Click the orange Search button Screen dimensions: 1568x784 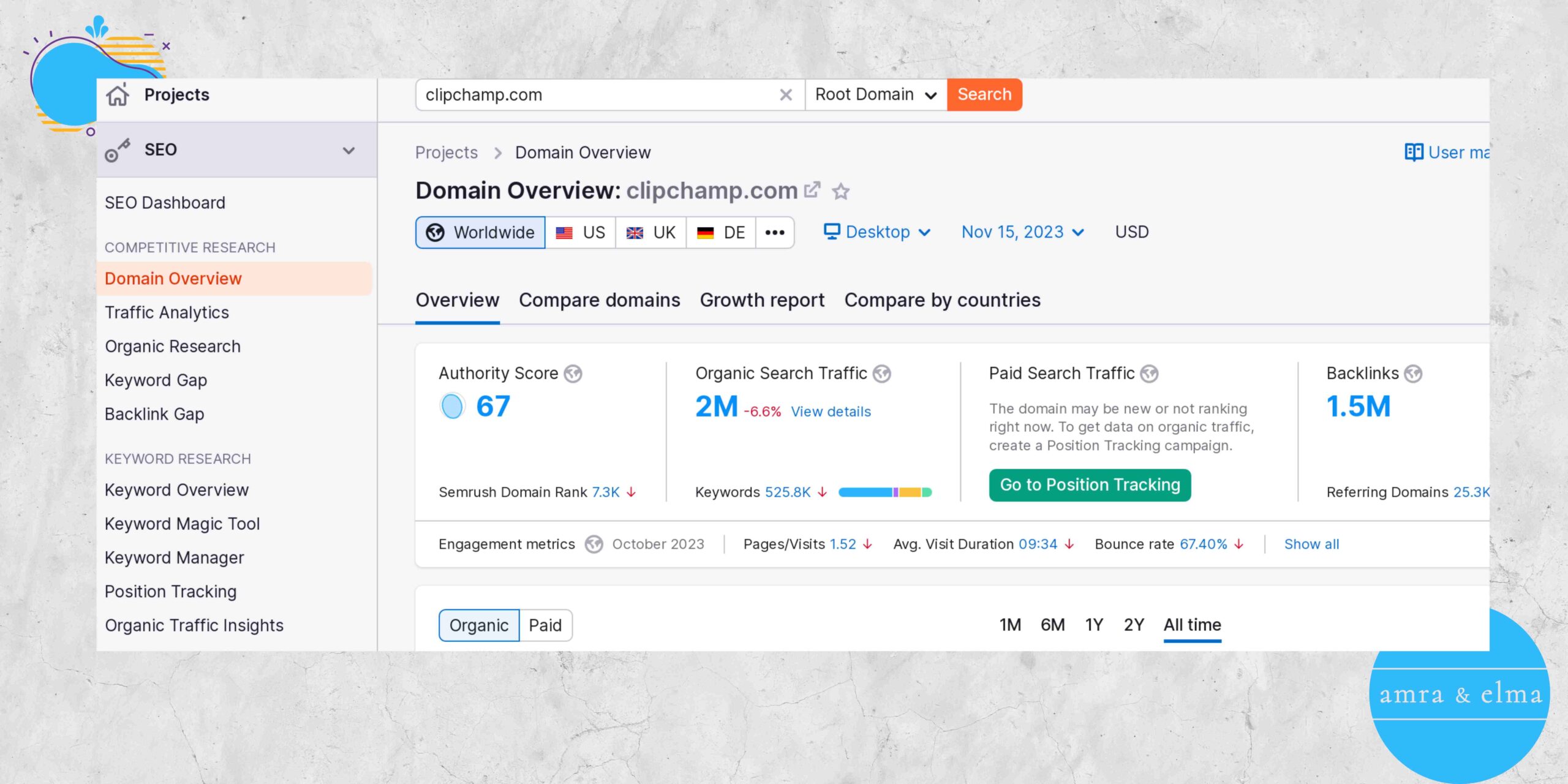[x=984, y=95]
